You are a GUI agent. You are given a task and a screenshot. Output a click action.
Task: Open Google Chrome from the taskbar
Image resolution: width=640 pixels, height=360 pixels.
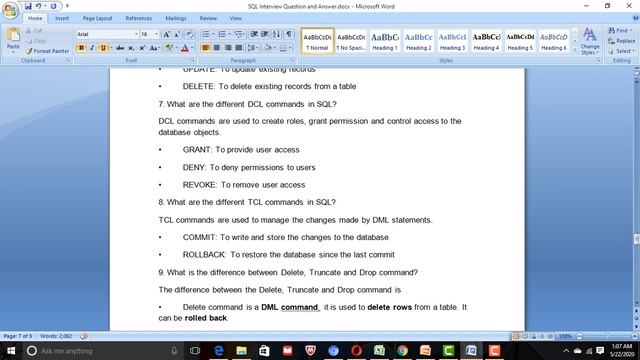[x=402, y=351]
